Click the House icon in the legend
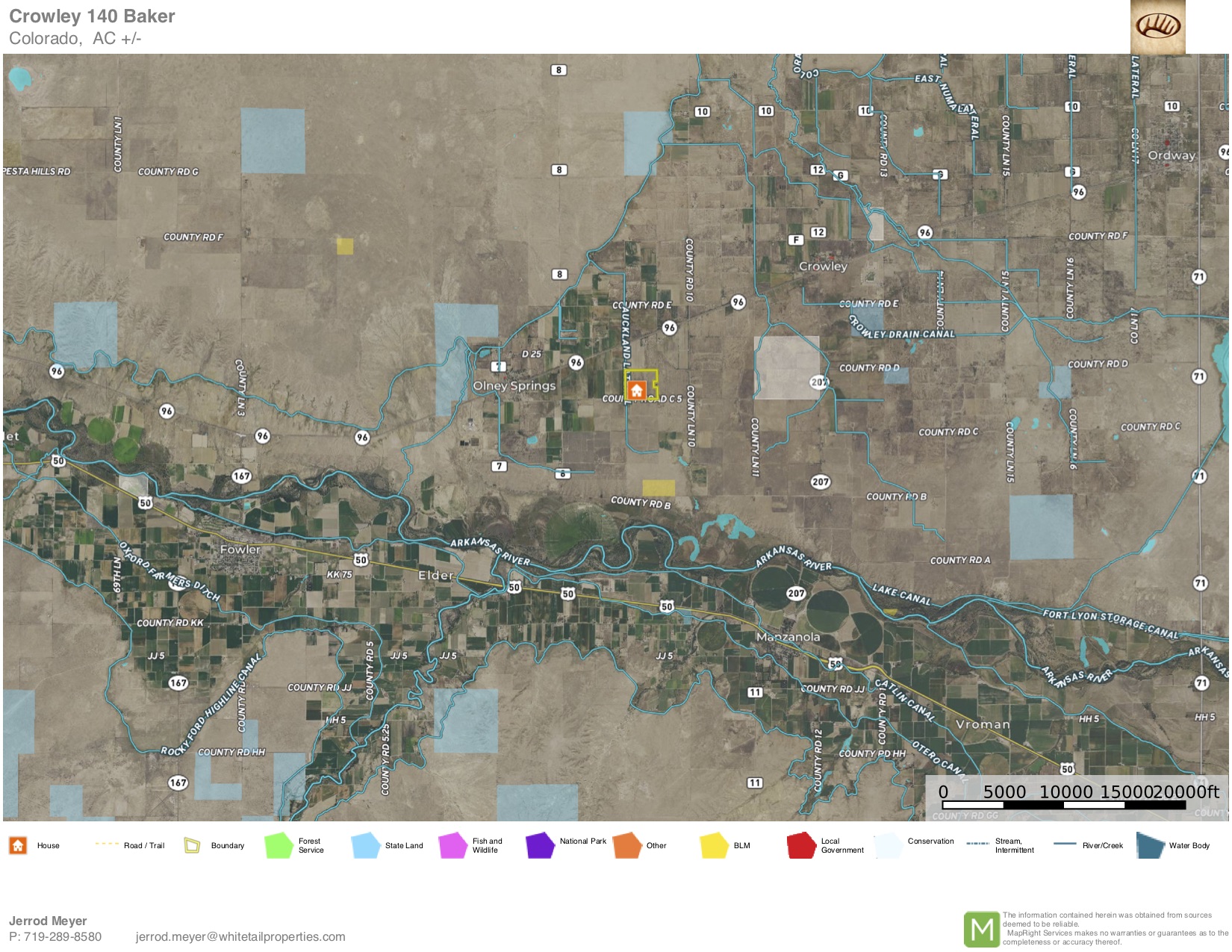 pyautogui.click(x=18, y=845)
